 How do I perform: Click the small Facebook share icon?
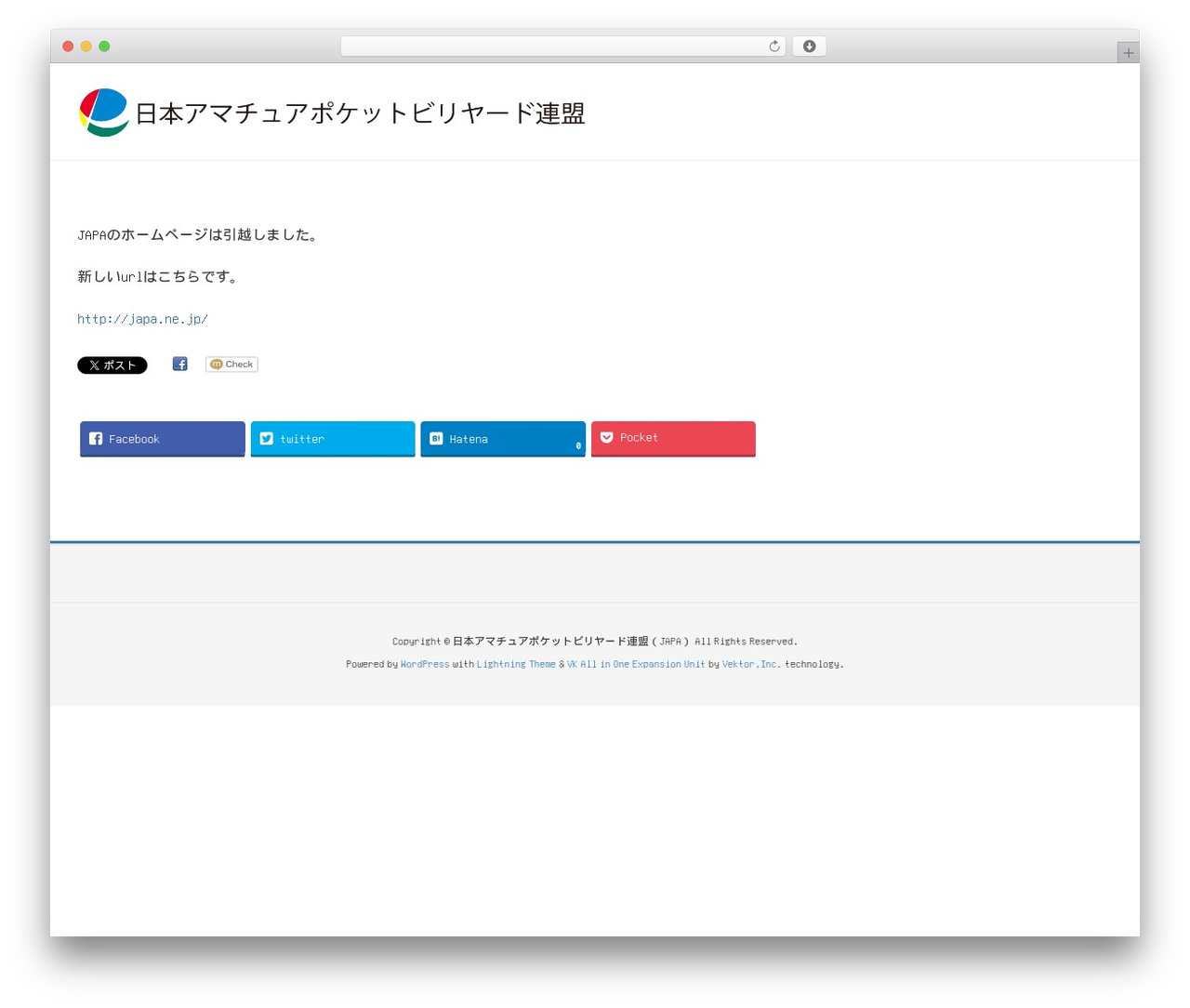(x=180, y=365)
